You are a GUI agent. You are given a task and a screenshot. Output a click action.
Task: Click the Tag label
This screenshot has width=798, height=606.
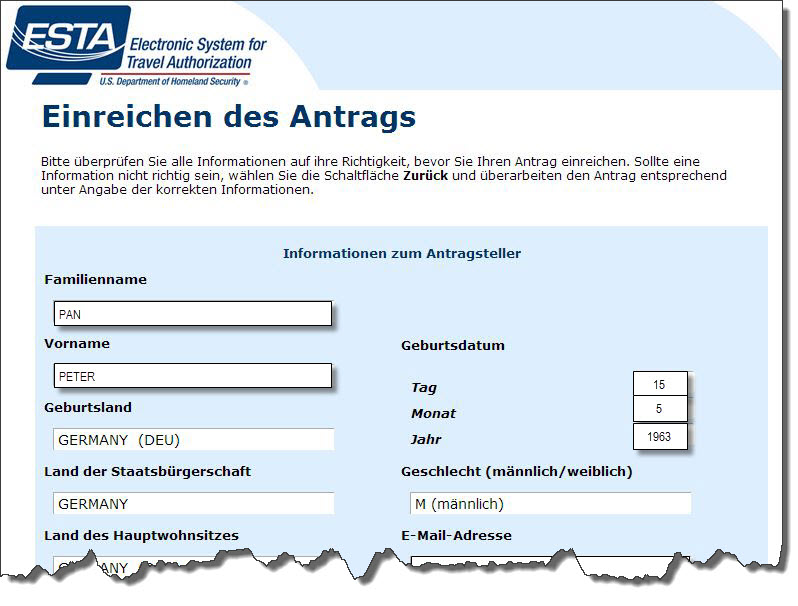(424, 388)
